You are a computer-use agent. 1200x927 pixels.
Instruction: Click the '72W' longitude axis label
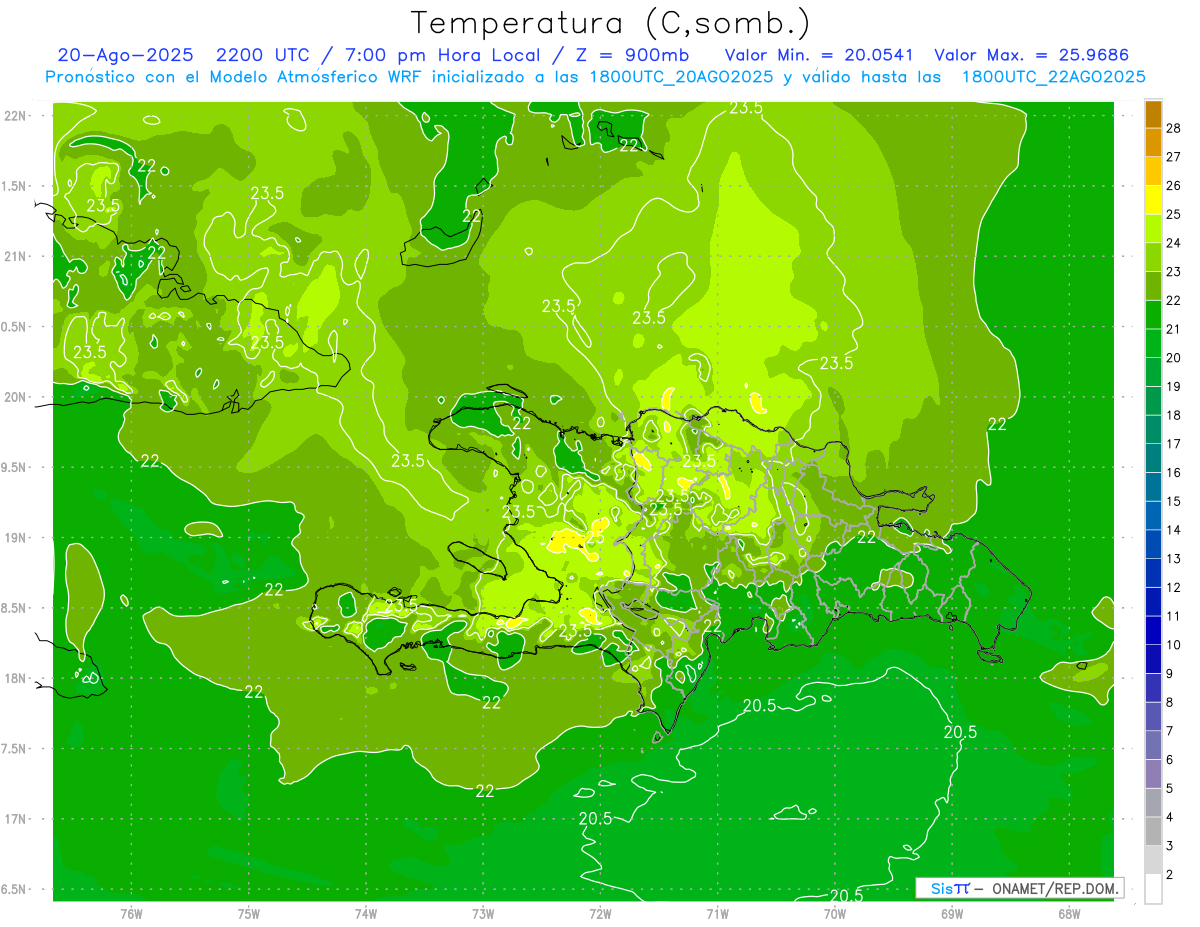pyautogui.click(x=600, y=914)
